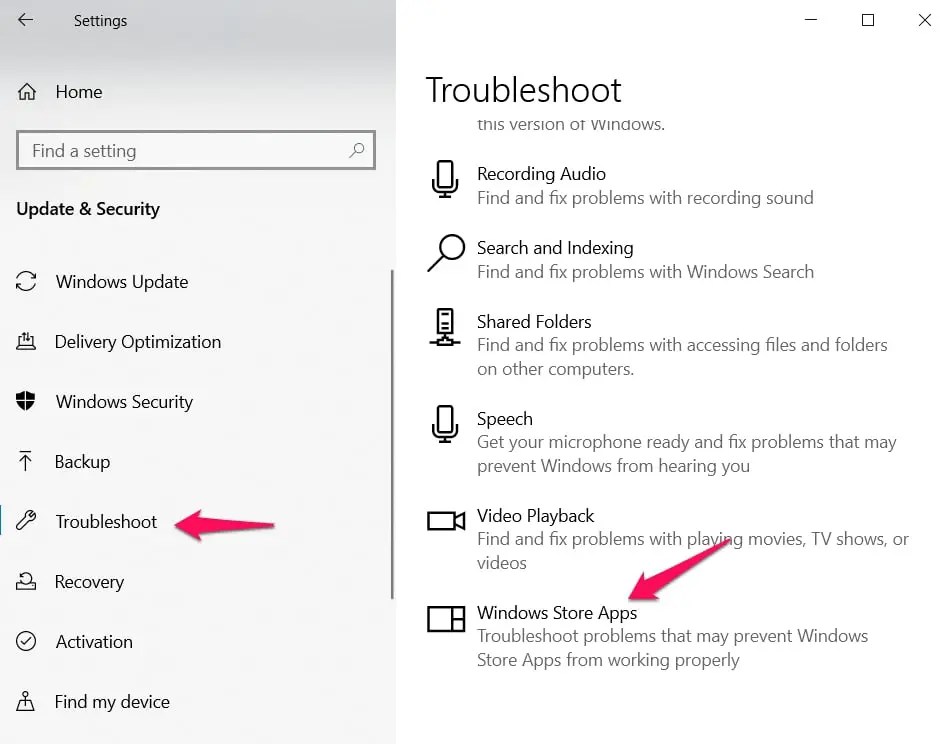951x744 pixels.
Task: Click the sidebar vertical scrollbar
Action: pyautogui.click(x=392, y=434)
